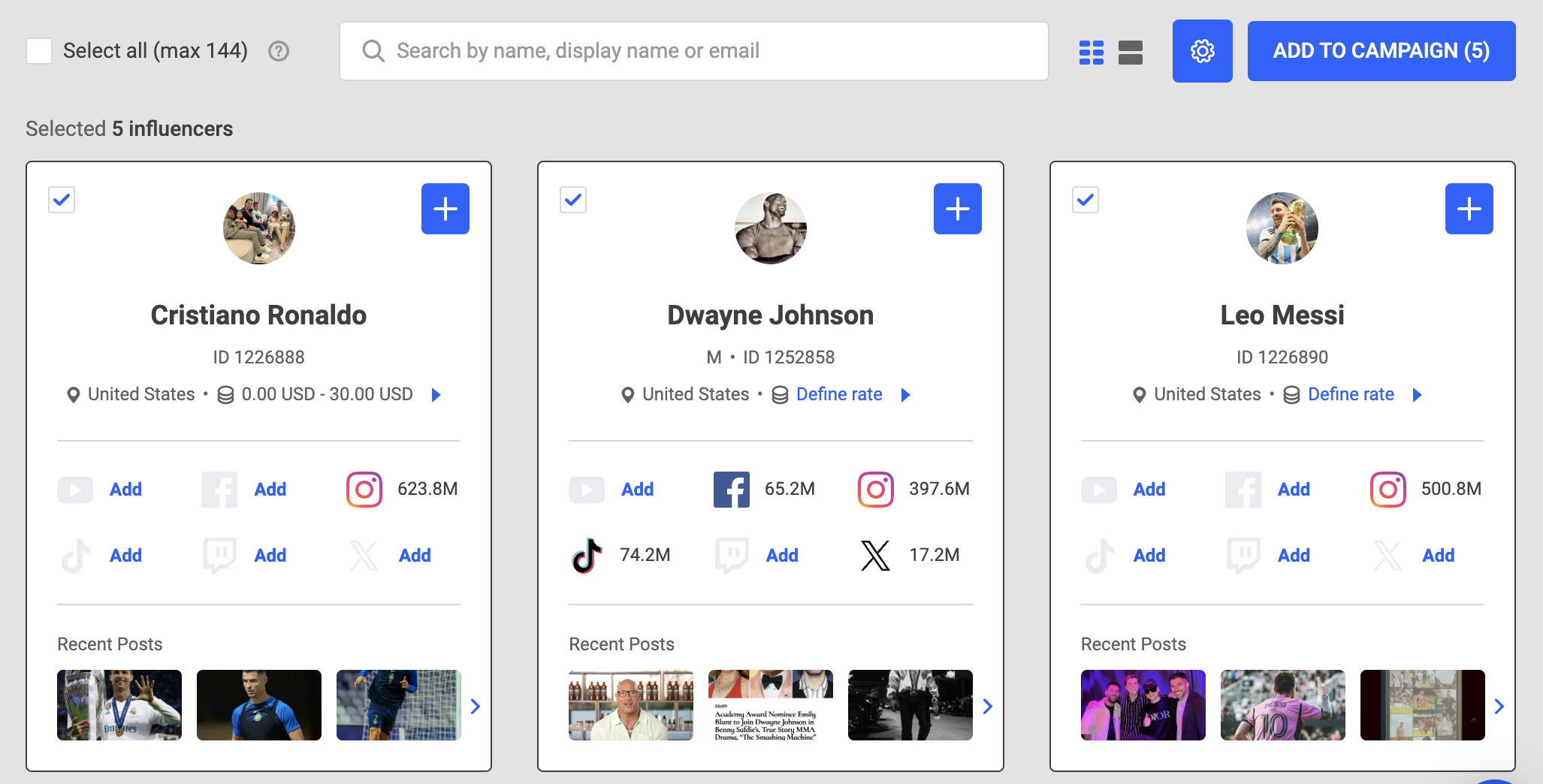Show more recent posts for Dwayne Johnson
This screenshot has height=784, width=1543.
click(x=988, y=706)
